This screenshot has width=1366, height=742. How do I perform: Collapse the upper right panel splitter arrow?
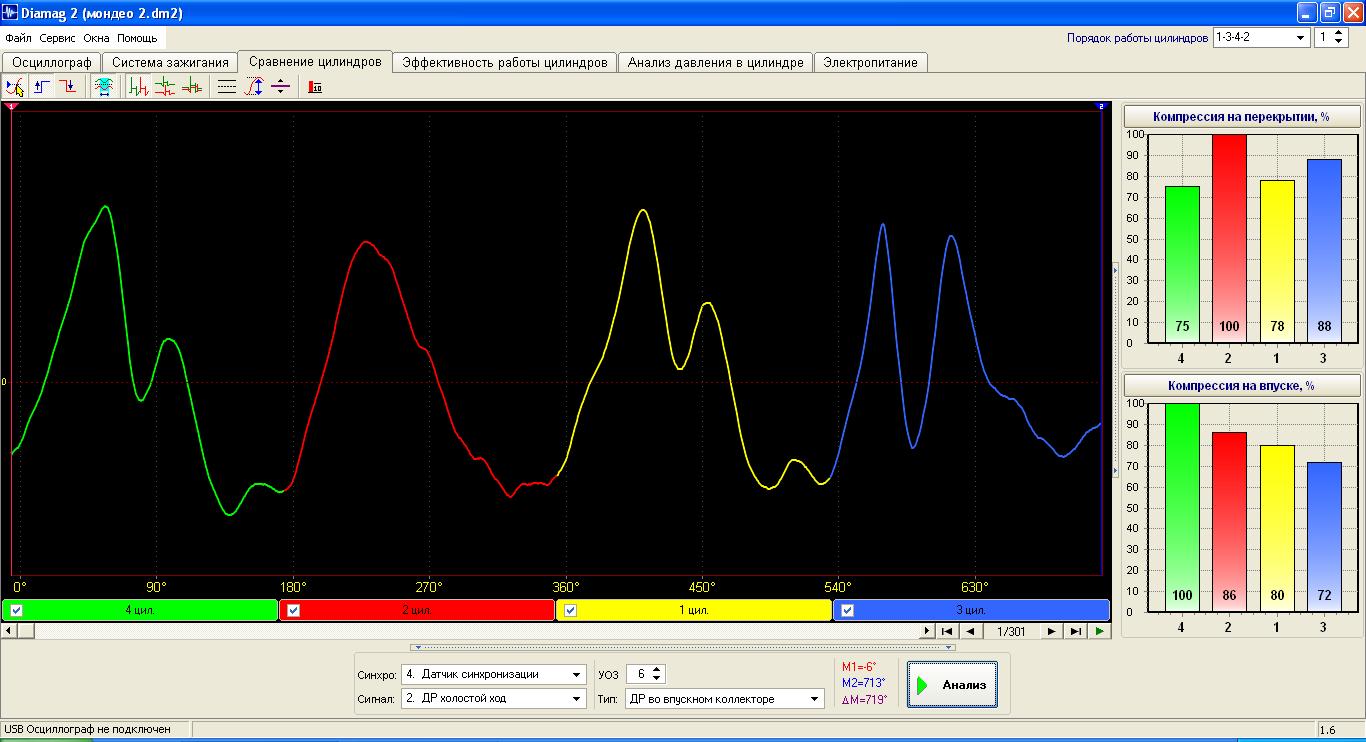coord(1116,268)
